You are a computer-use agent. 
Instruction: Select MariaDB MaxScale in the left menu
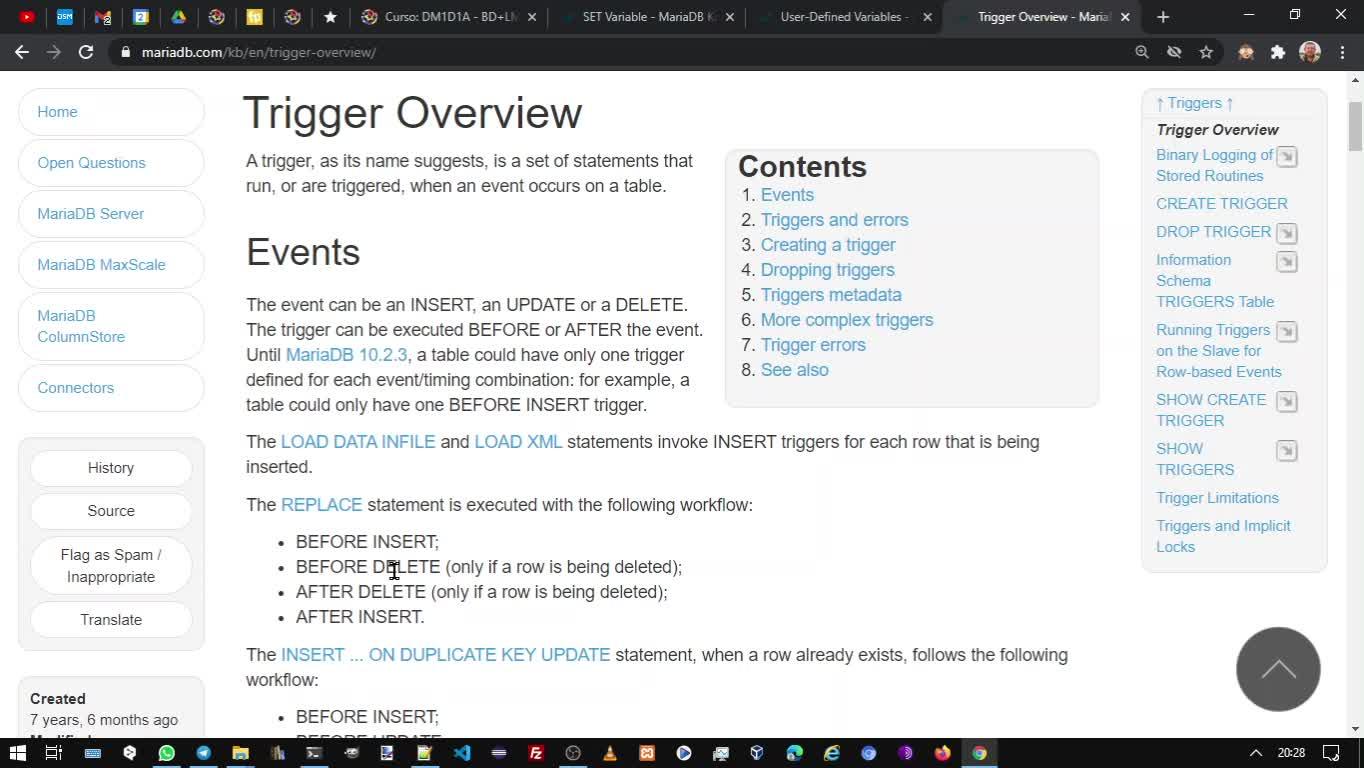111,265
